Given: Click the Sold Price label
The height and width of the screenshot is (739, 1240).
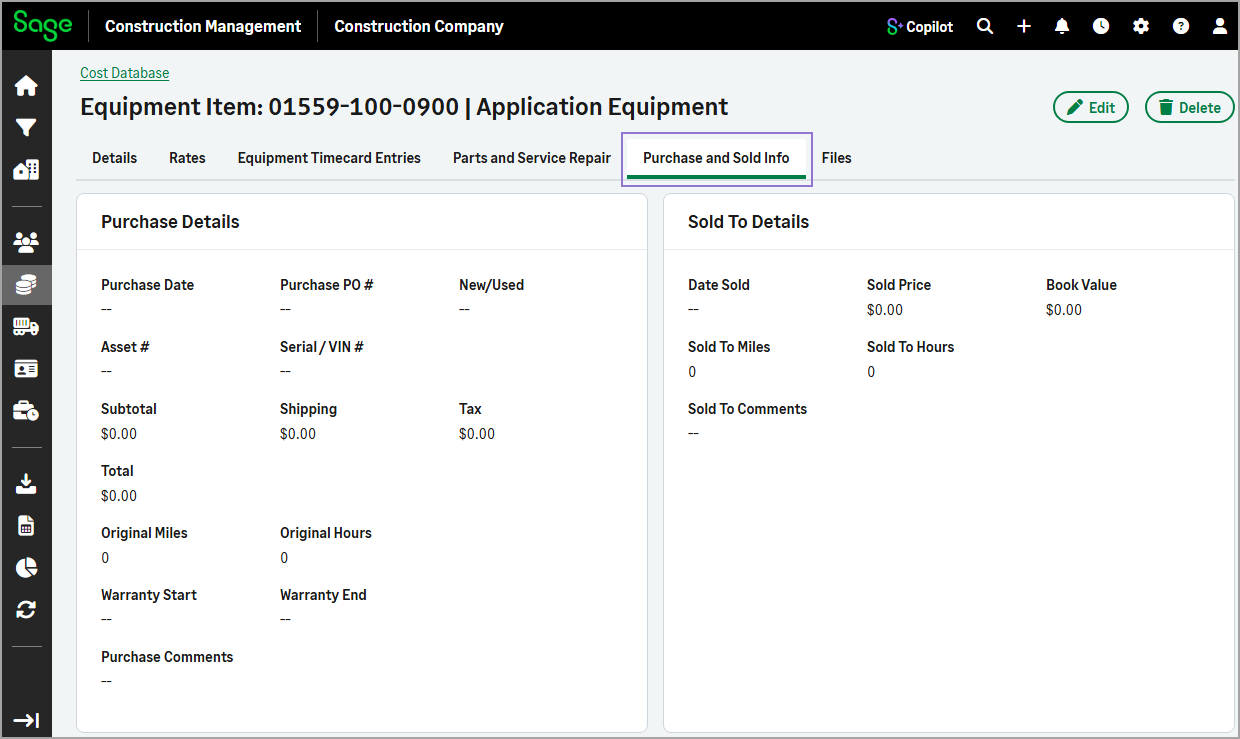Looking at the screenshot, I should pyautogui.click(x=899, y=285).
